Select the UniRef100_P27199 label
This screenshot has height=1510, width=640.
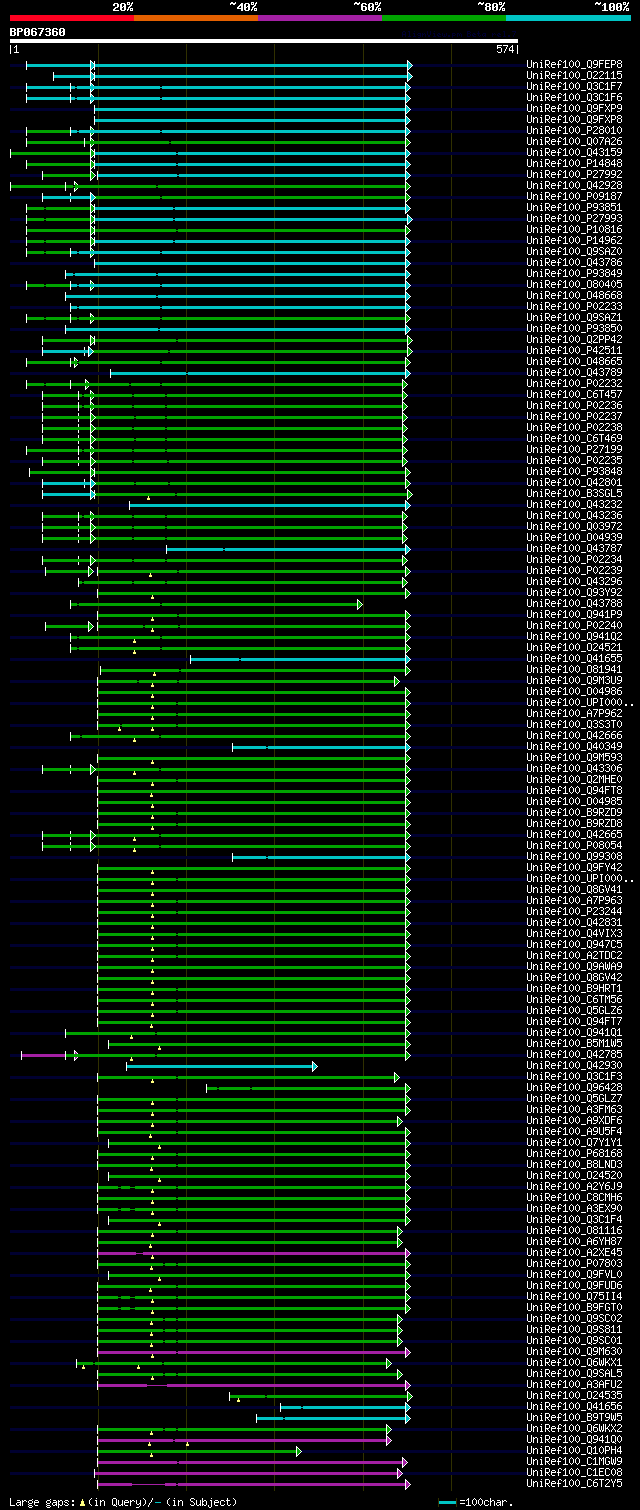(573, 450)
